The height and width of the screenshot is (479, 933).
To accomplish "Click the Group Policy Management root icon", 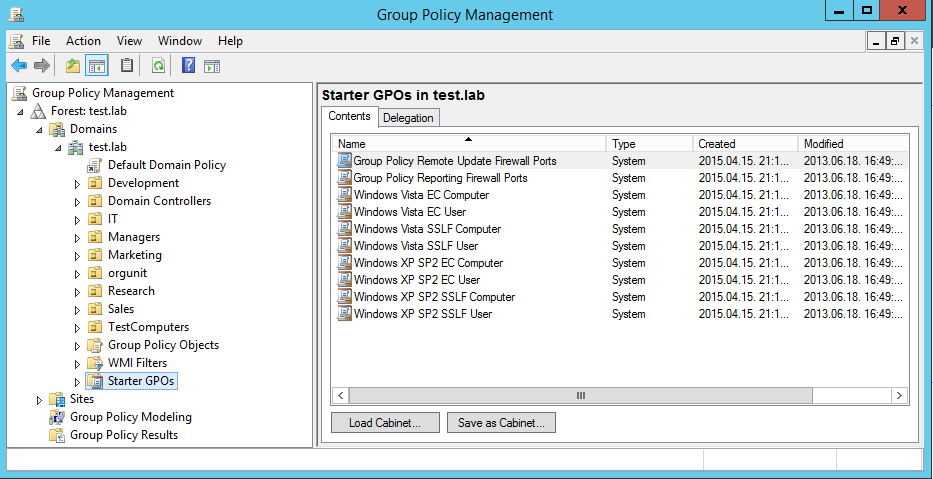I will coord(20,93).
